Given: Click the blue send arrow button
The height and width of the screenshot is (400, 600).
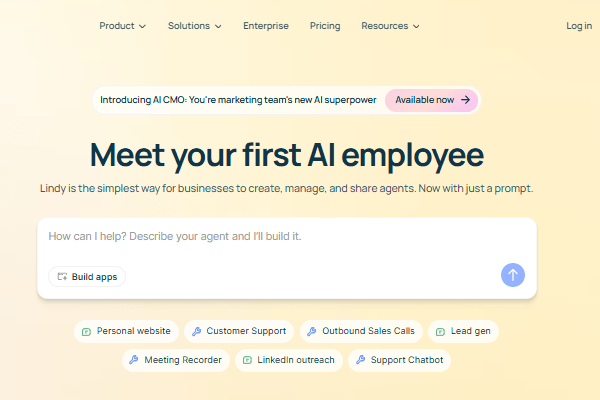Looking at the screenshot, I should 513,275.
